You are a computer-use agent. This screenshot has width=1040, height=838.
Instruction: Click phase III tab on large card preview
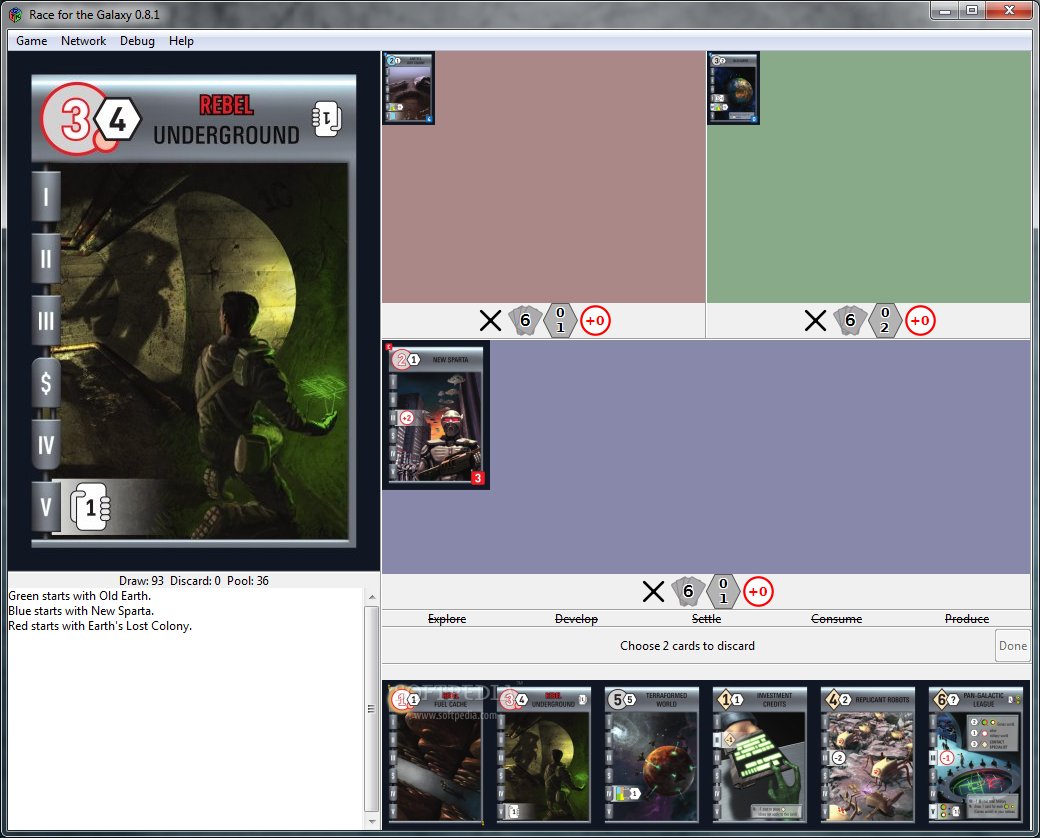[x=46, y=320]
